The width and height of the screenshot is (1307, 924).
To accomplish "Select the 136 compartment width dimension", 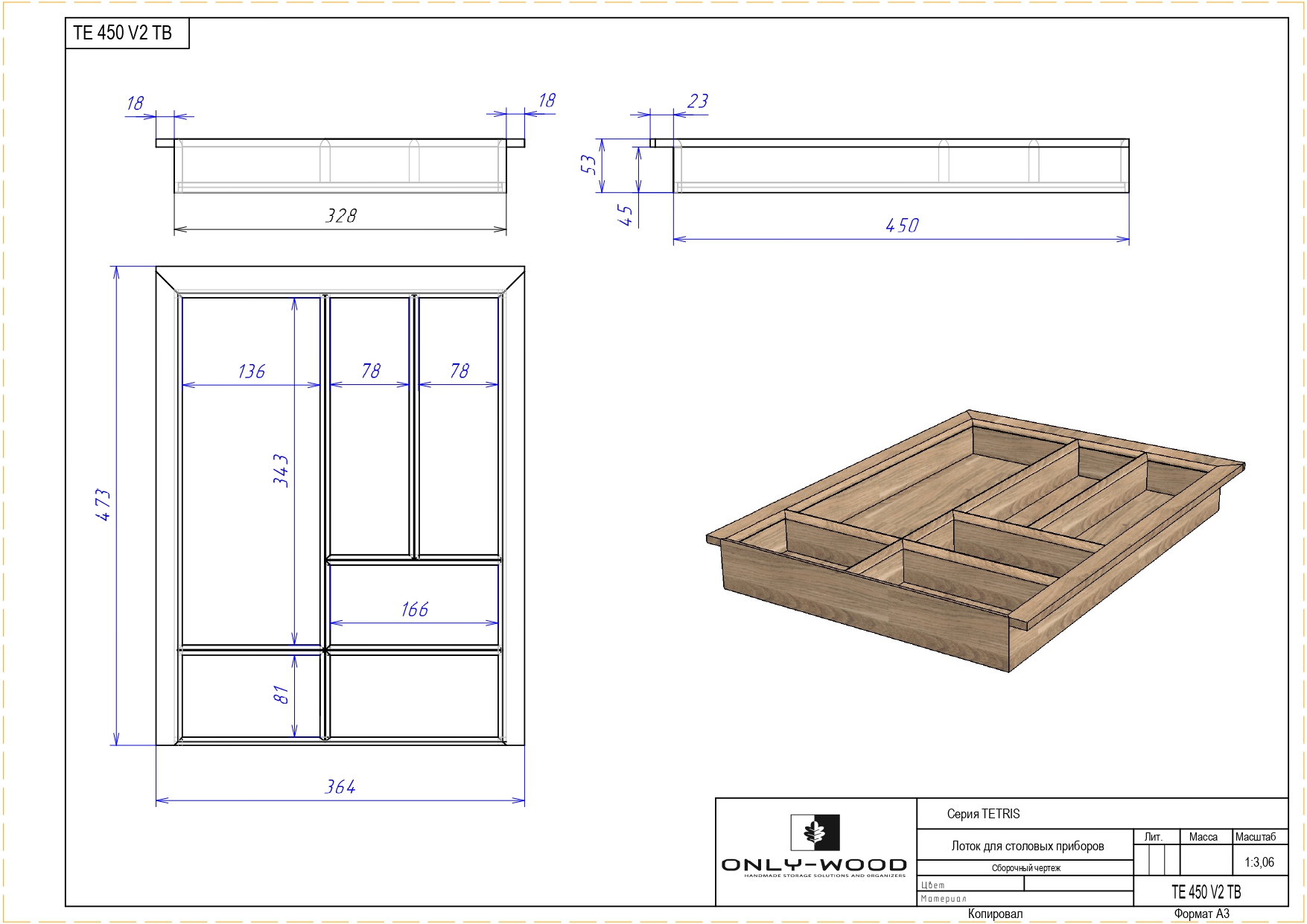I will (251, 372).
